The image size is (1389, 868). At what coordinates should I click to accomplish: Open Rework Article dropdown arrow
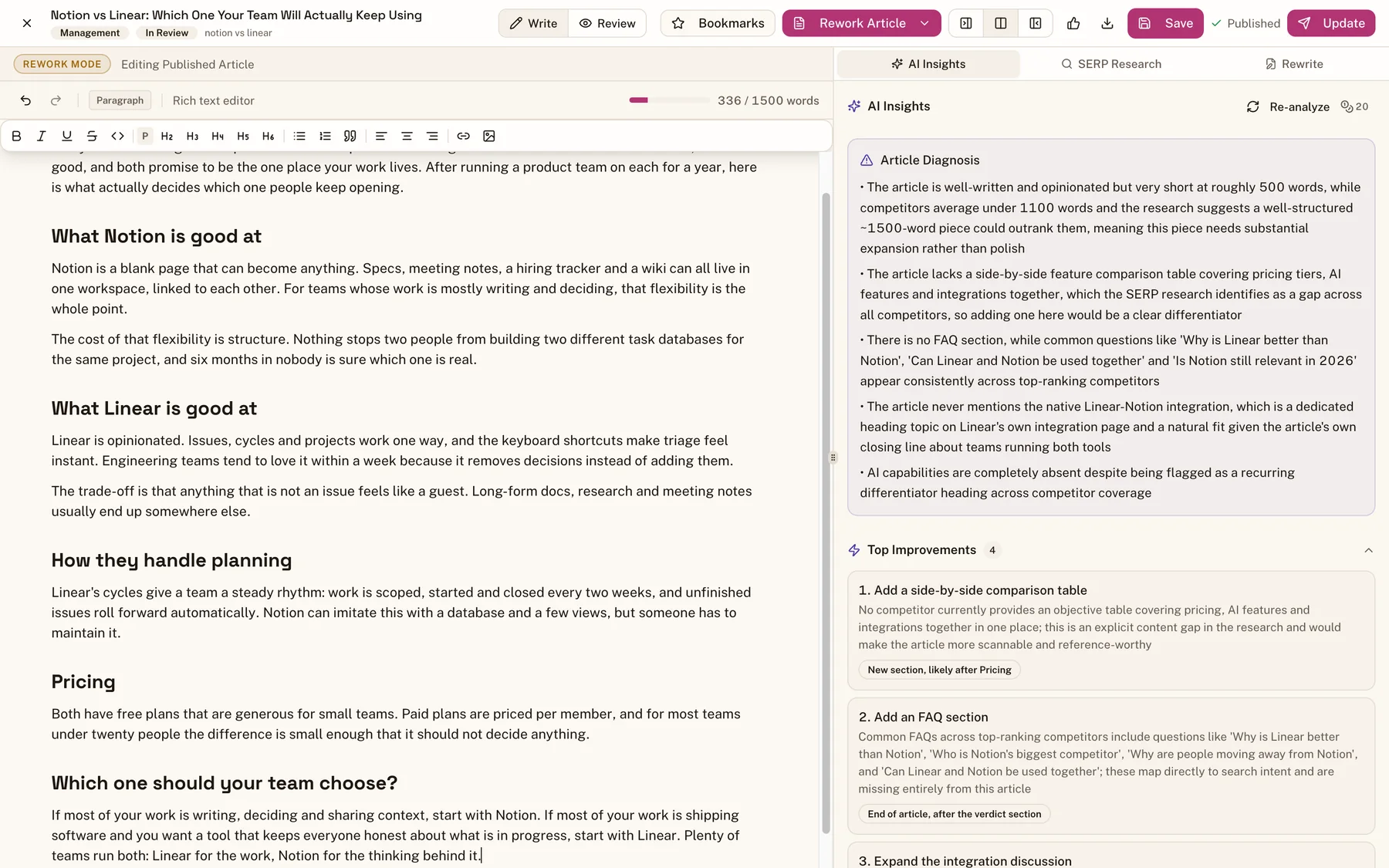(924, 23)
